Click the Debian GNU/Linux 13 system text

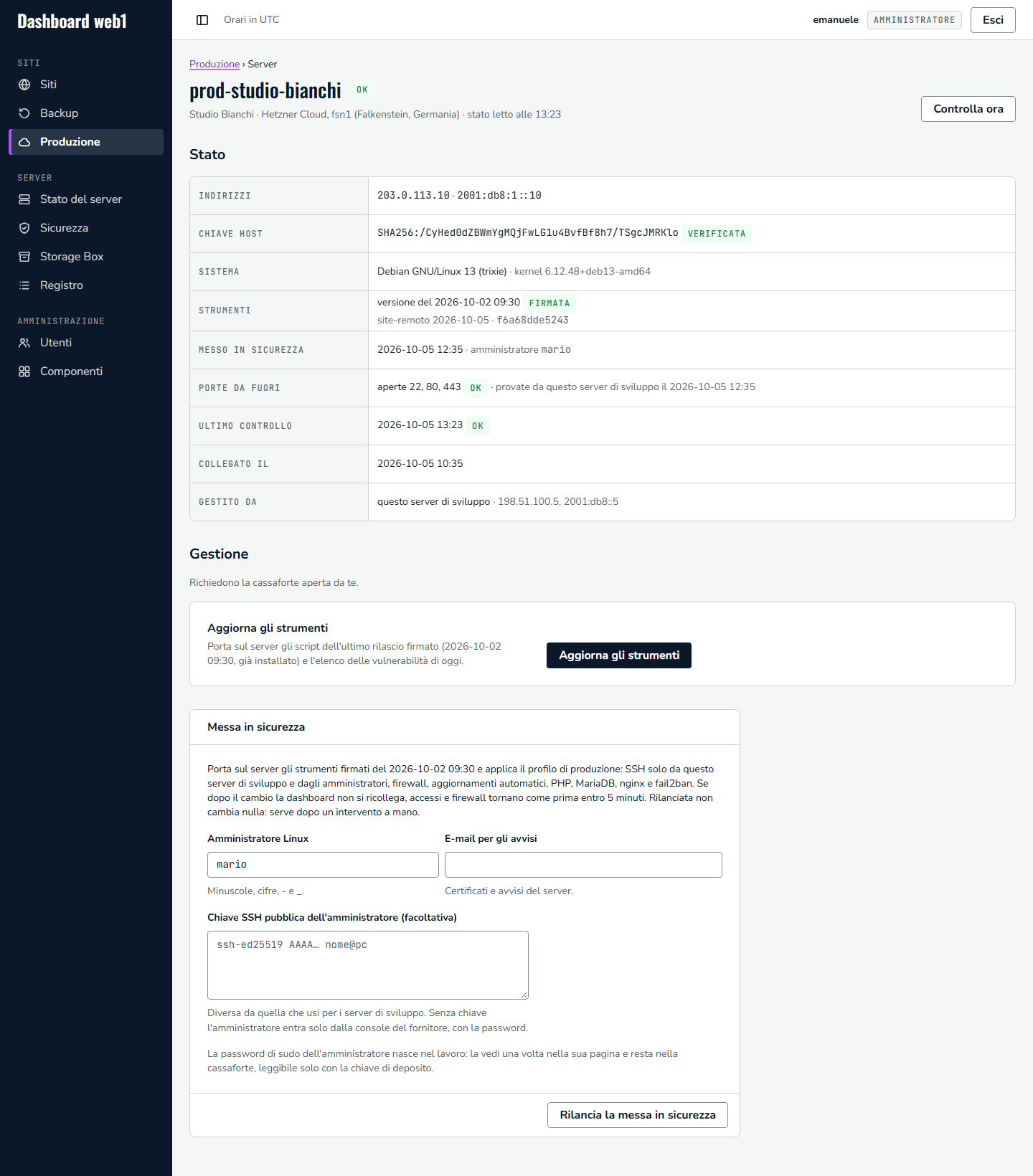442,271
